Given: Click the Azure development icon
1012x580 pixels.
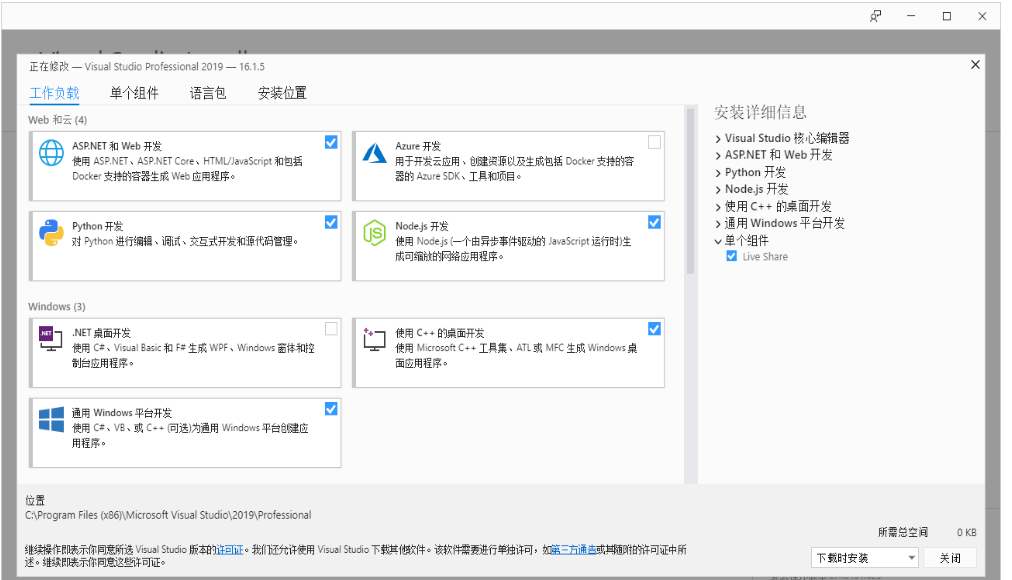Looking at the screenshot, I should 374,152.
